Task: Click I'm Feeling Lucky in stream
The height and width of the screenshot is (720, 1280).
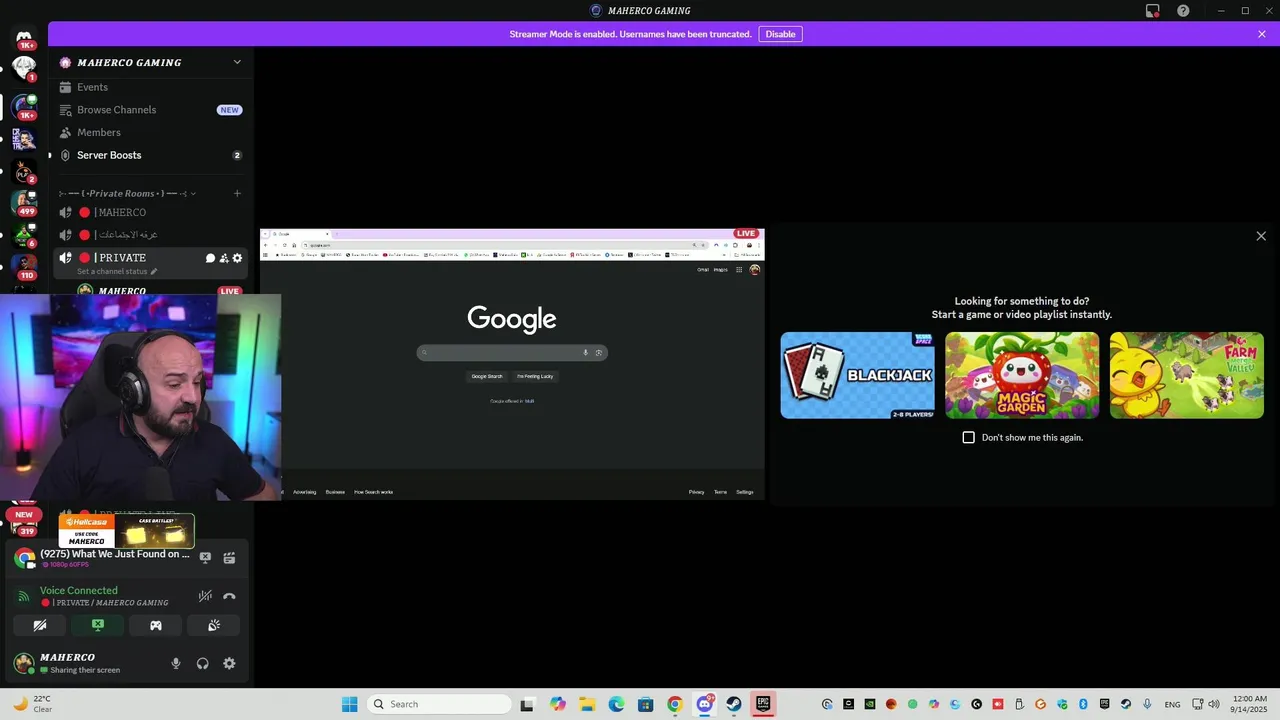Action: (535, 376)
